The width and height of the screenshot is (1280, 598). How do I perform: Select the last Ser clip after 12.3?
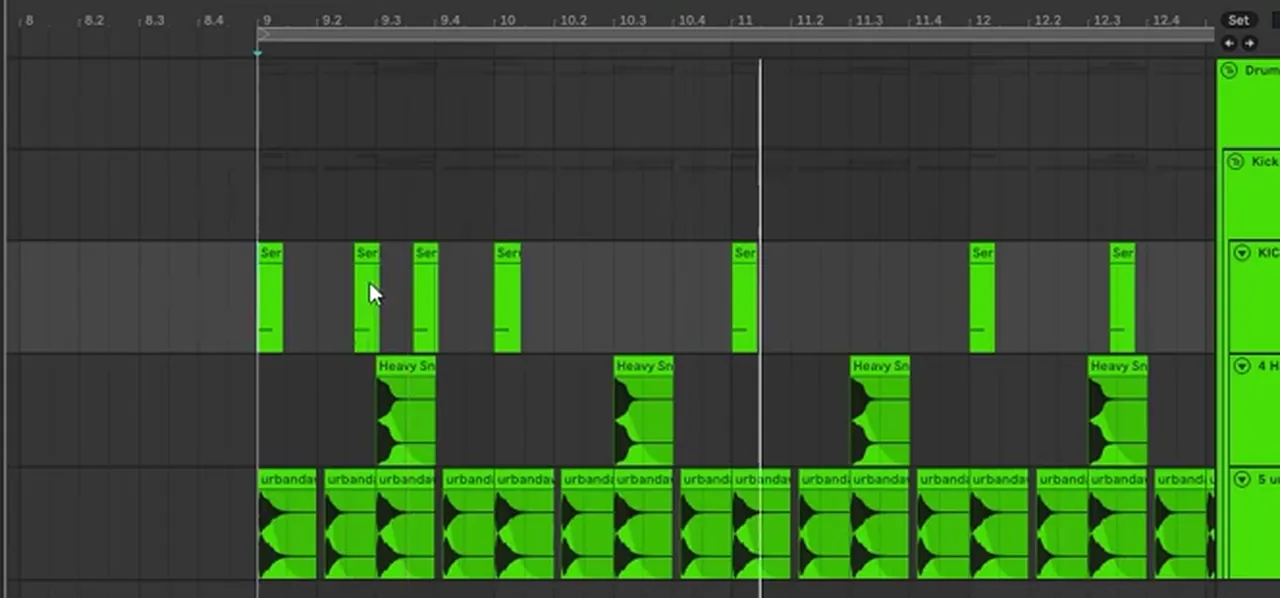pyautogui.click(x=1122, y=298)
